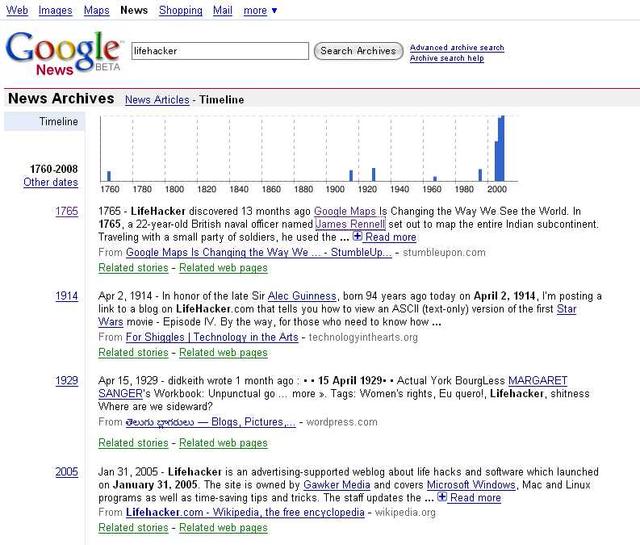
Task: Click the Google News logo
Action: coord(64,53)
